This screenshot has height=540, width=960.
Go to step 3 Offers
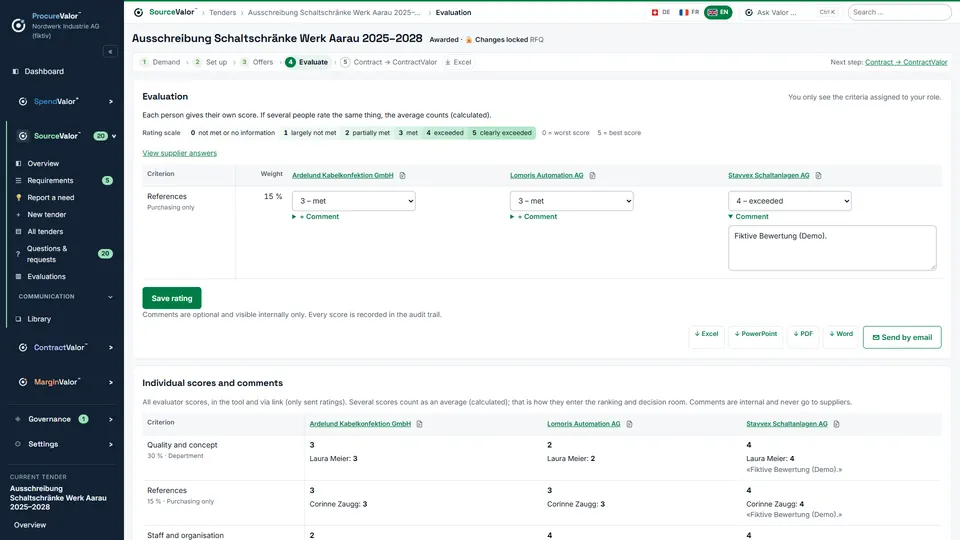point(257,62)
